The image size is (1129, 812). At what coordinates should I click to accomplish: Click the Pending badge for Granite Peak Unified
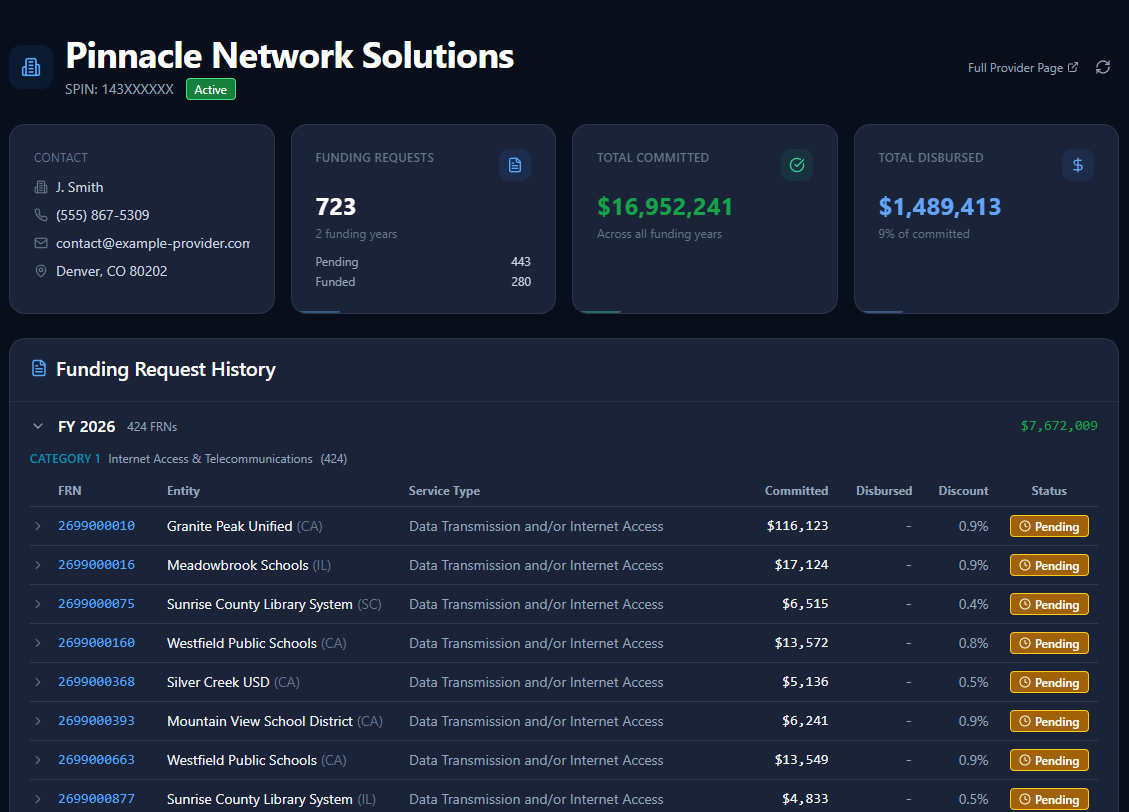pos(1049,527)
